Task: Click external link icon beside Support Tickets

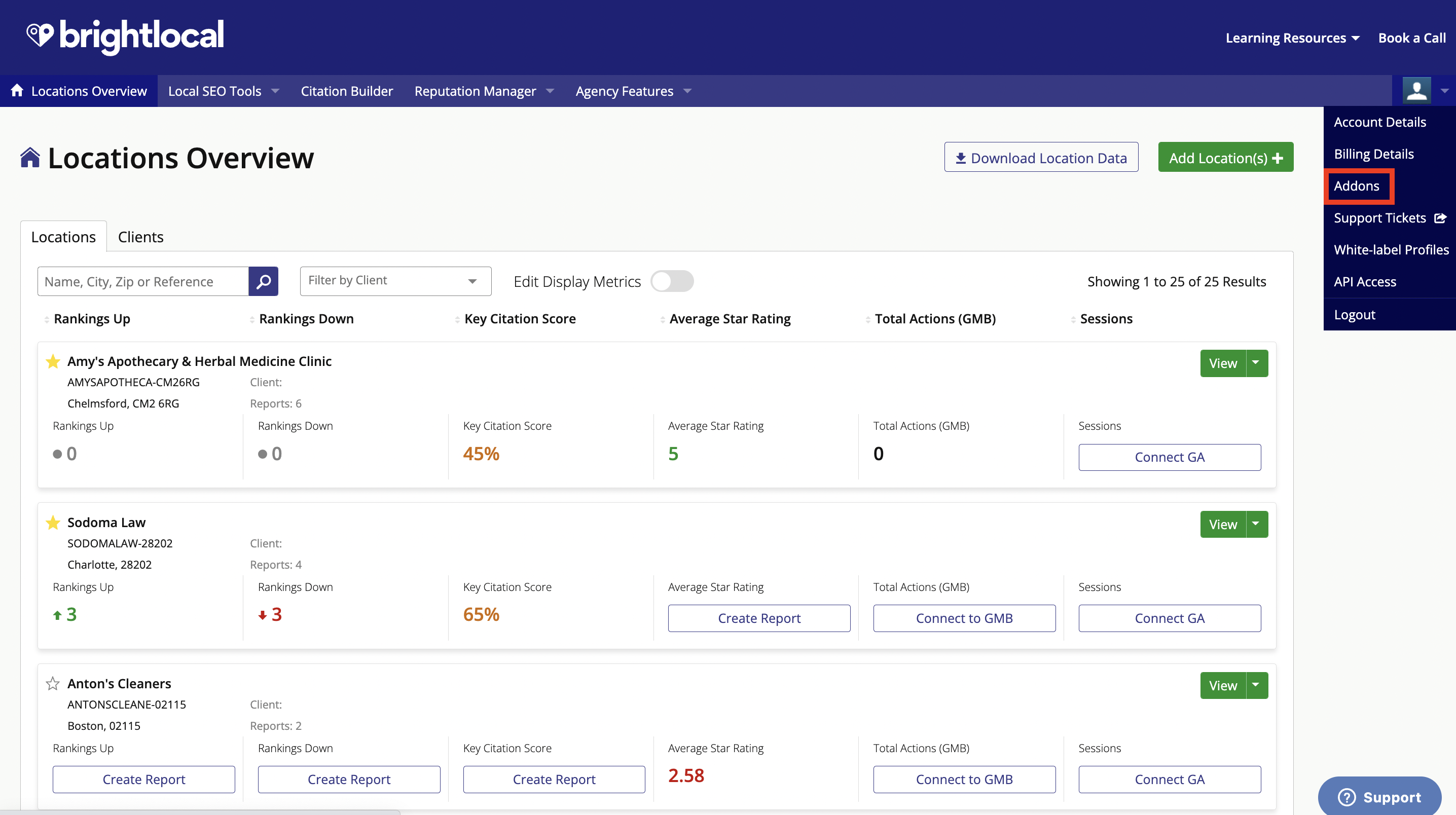Action: [x=1440, y=218]
